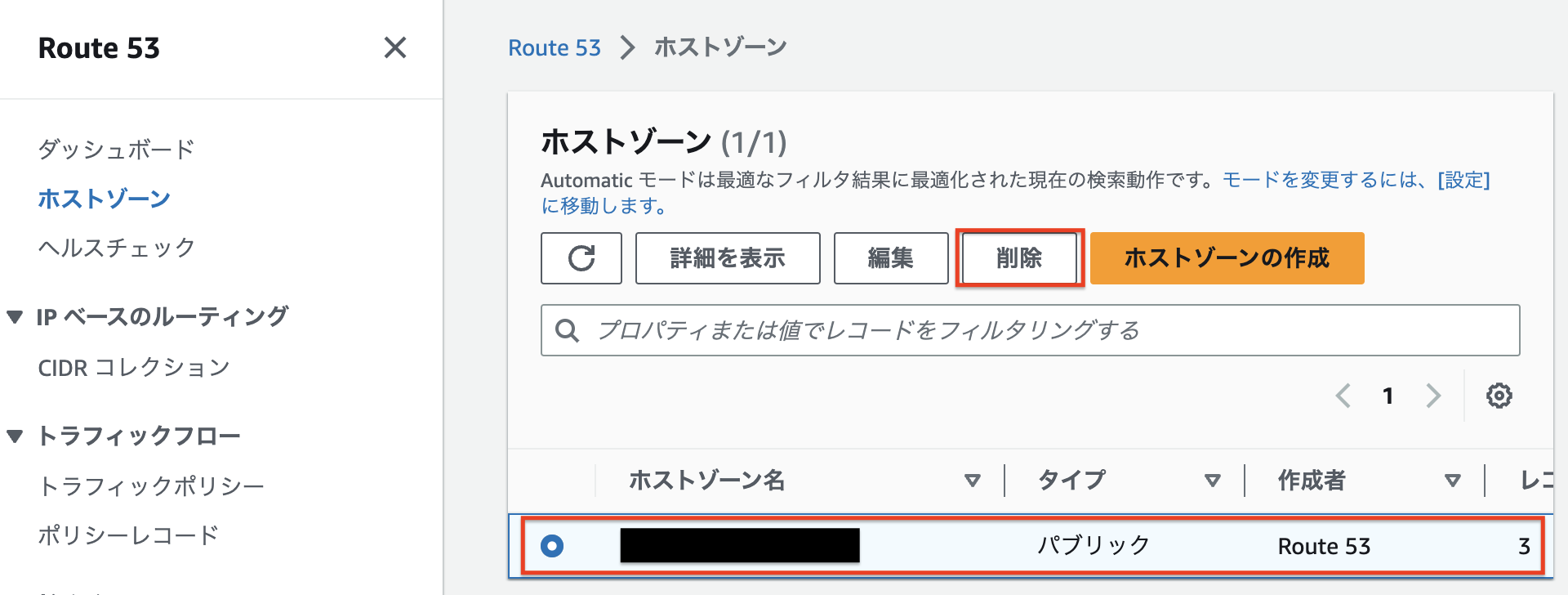The width and height of the screenshot is (1568, 595).
Task: Click the magnifier icon in the filter field
Action: (567, 330)
